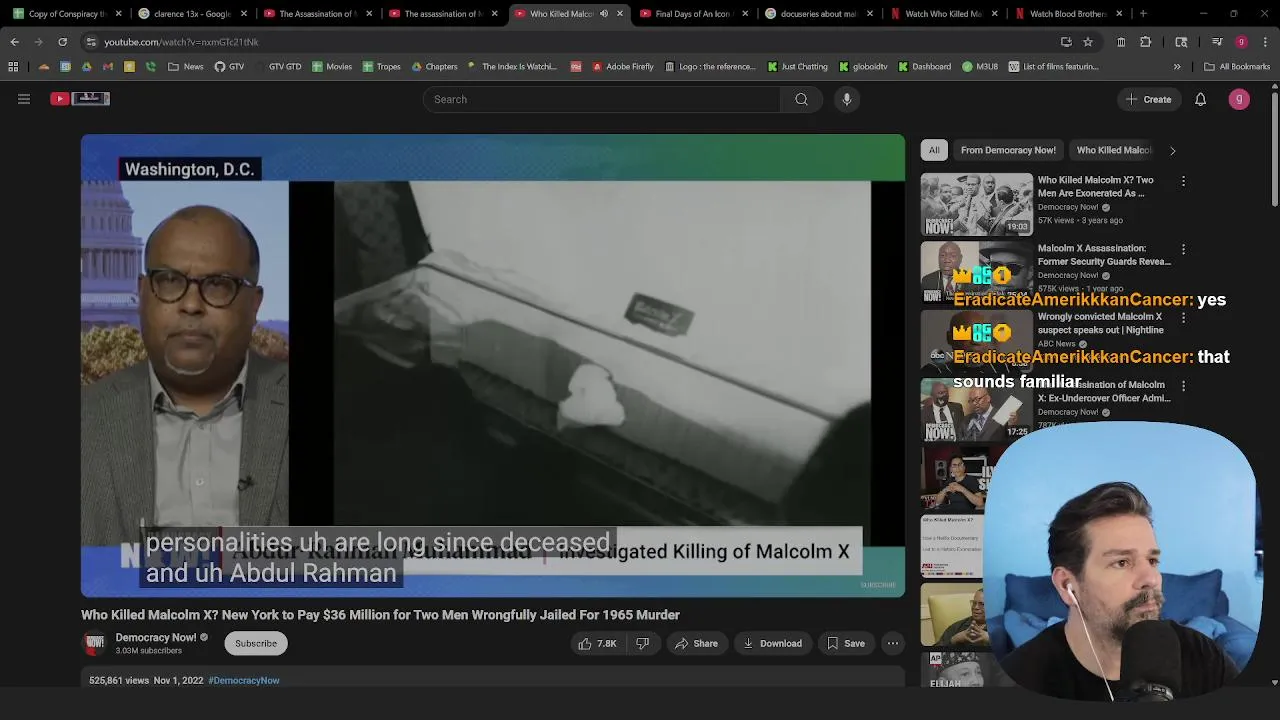Open the News bookmarks folder
This screenshot has width=1280, height=720.
(x=186, y=67)
